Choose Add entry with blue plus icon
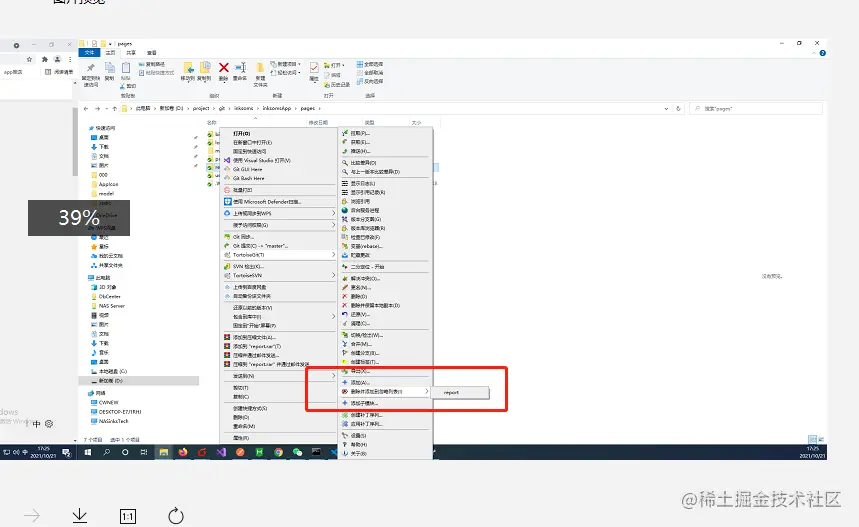 [385, 382]
